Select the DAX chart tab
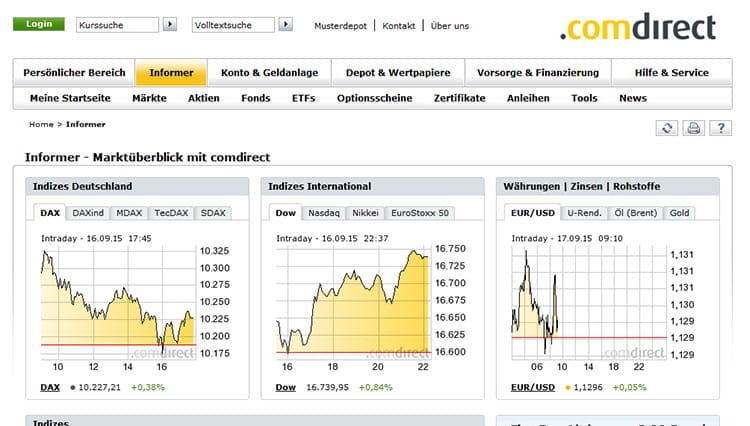 tap(50, 213)
